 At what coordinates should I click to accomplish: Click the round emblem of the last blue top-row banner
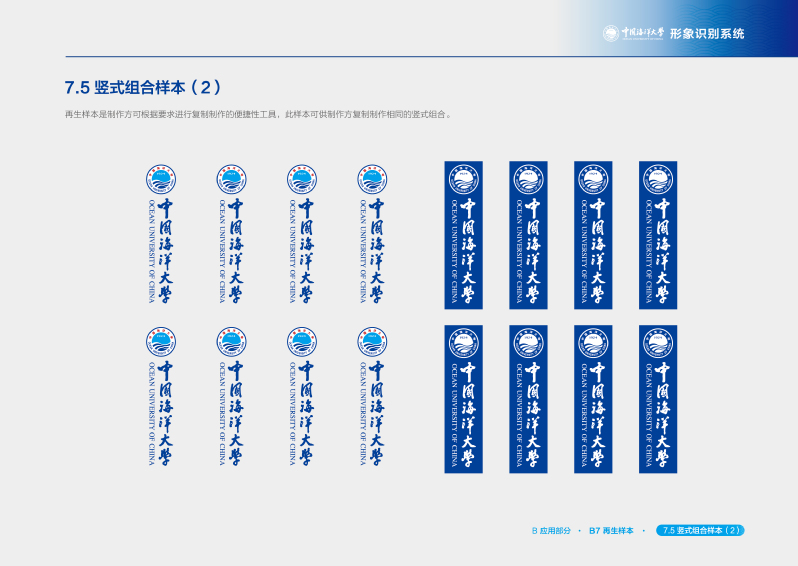tap(658, 179)
